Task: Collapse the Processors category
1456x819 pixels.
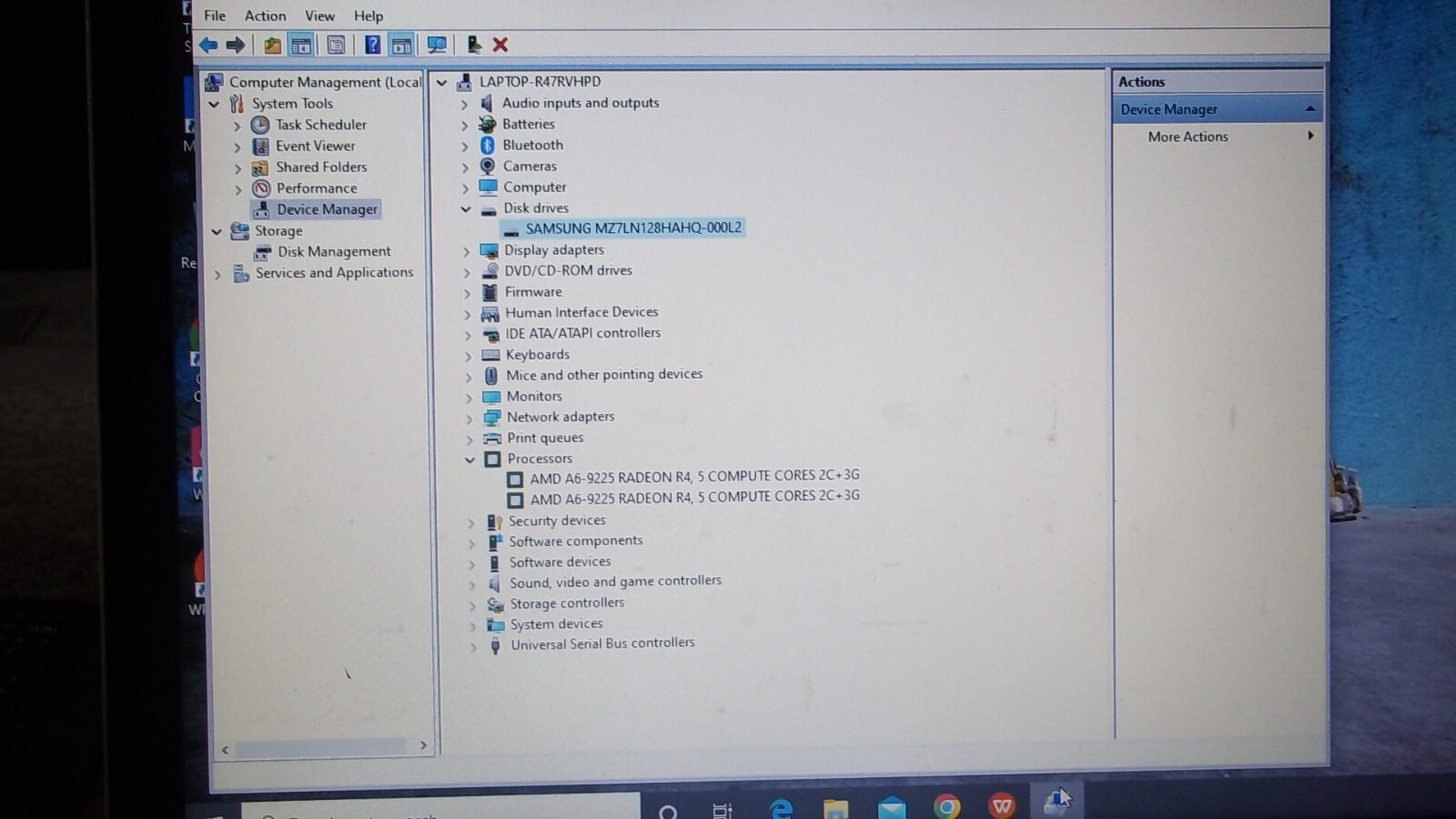Action: pyautogui.click(x=470, y=460)
